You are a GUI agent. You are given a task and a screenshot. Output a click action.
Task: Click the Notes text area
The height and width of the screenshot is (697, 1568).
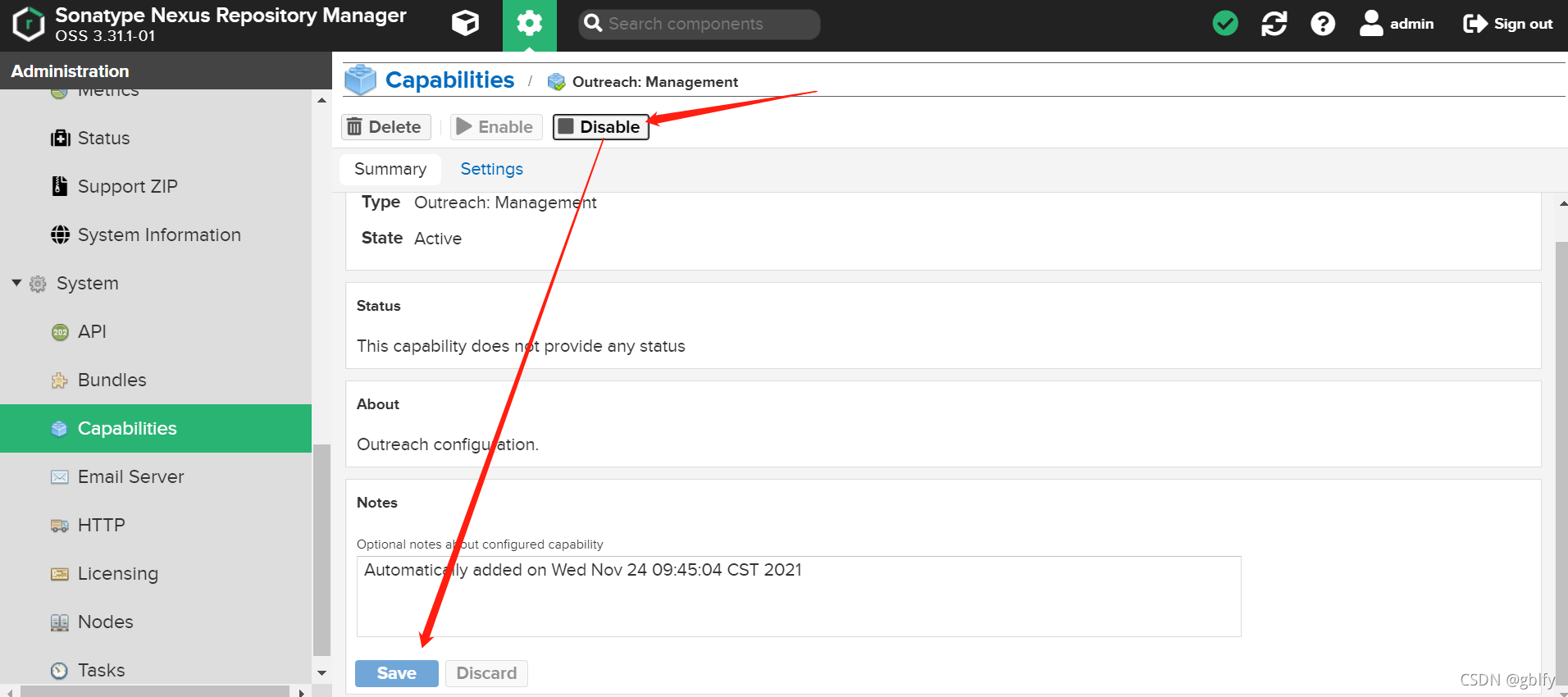pos(799,596)
